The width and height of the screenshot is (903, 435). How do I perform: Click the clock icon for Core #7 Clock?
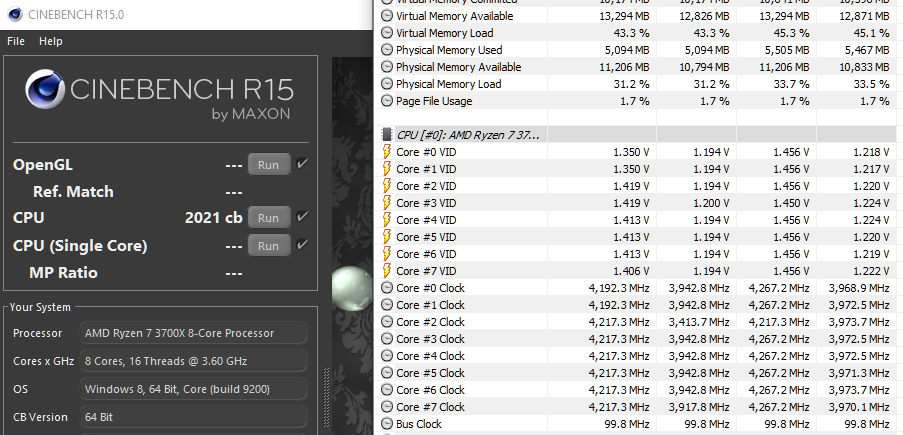coord(387,407)
